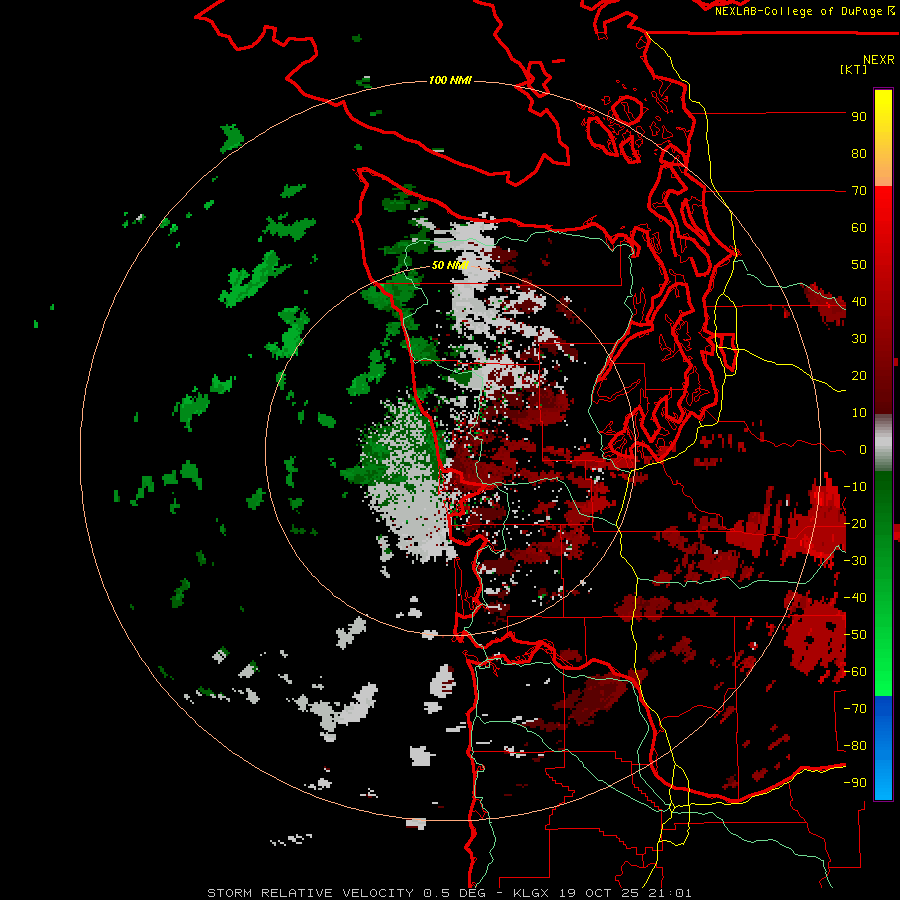This screenshot has height=900, width=900.
Task: Click the -70 scale value
Action: (855, 709)
